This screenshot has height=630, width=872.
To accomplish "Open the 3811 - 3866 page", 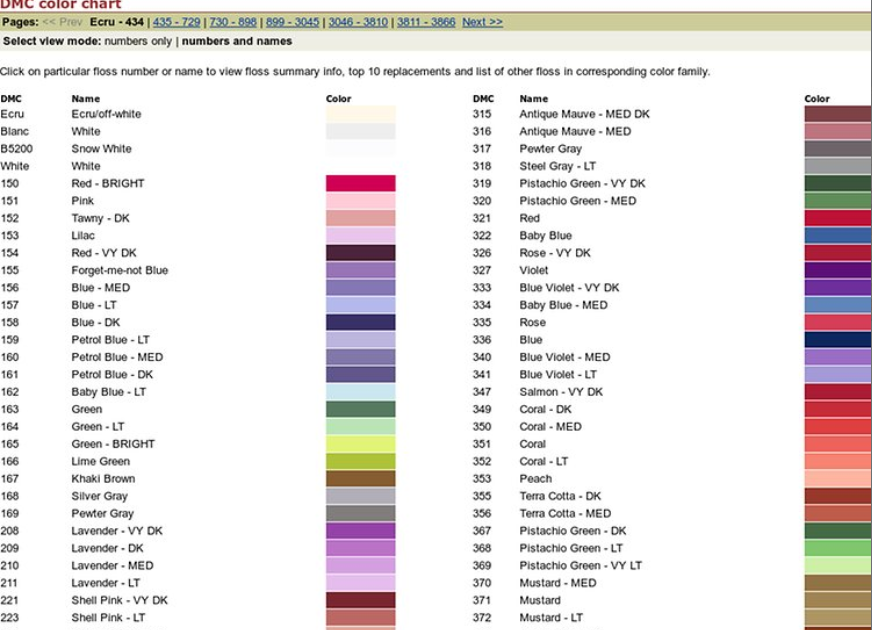I will coord(426,22).
